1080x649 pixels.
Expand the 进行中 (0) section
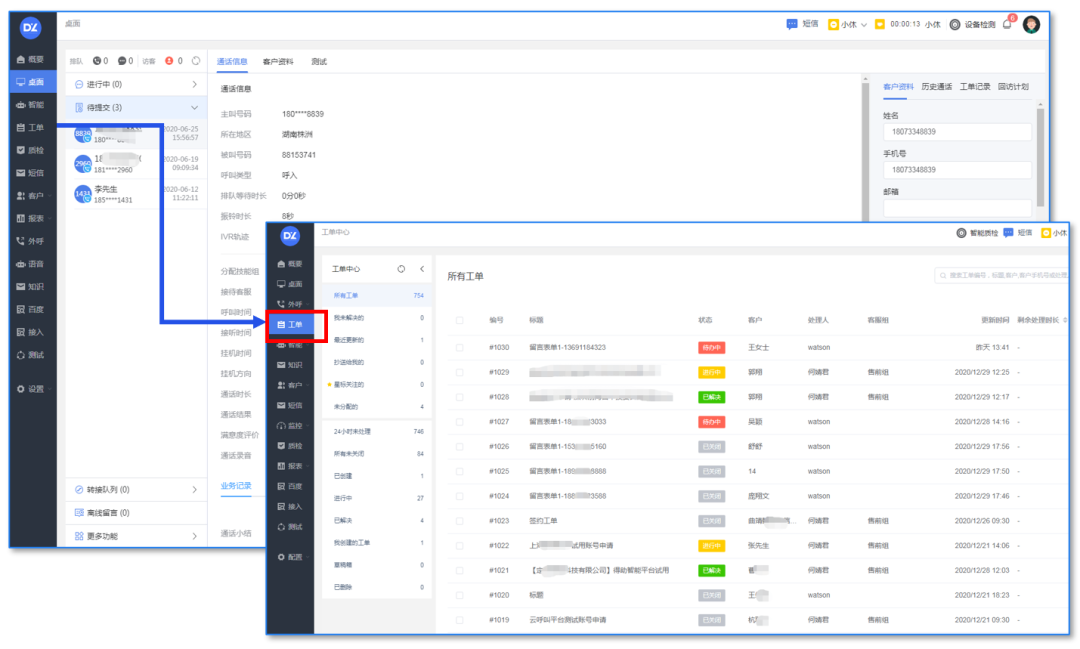[x=194, y=85]
